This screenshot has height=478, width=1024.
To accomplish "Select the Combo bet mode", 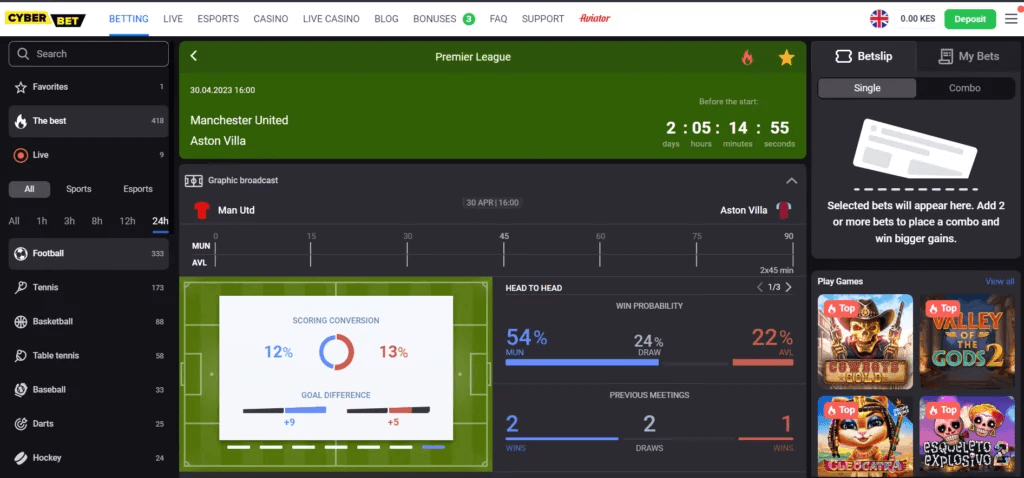I will tap(965, 88).
